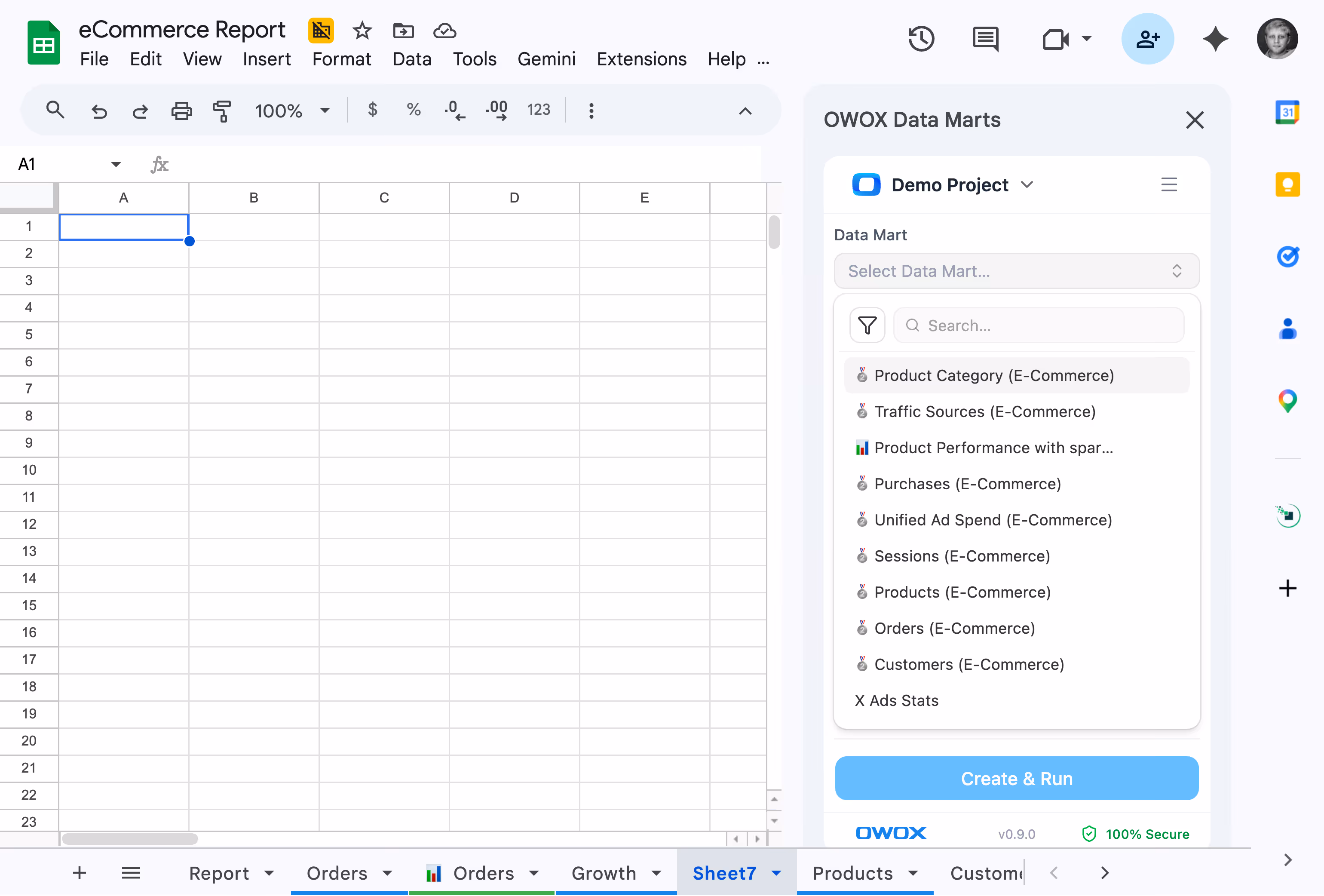Open the Extensions menu
1324x896 pixels.
tap(641, 59)
